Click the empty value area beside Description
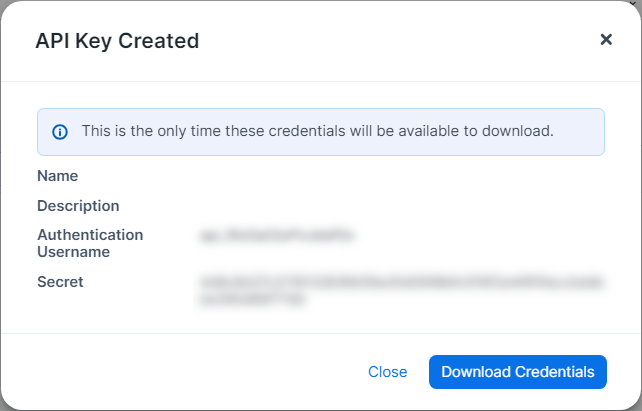The height and width of the screenshot is (411, 642). (x=400, y=206)
